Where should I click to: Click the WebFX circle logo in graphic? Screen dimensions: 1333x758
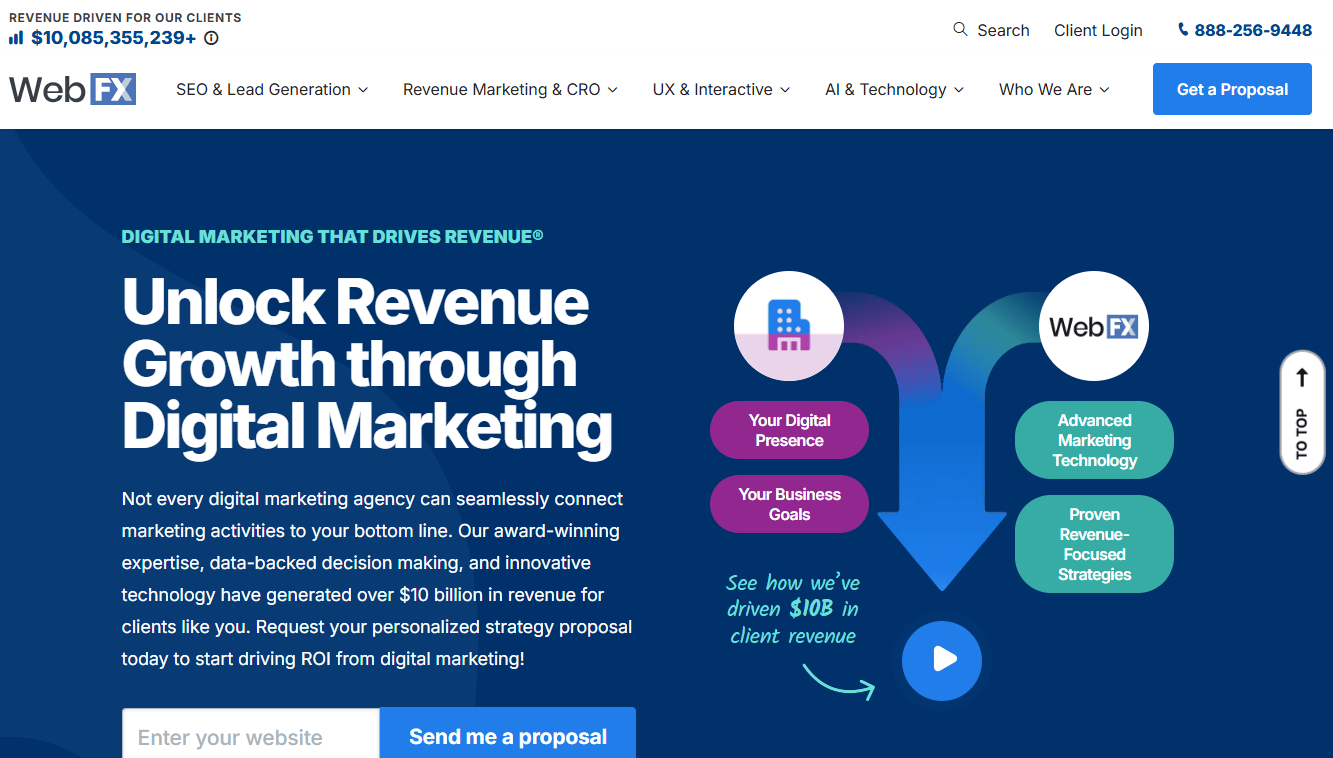1093,326
